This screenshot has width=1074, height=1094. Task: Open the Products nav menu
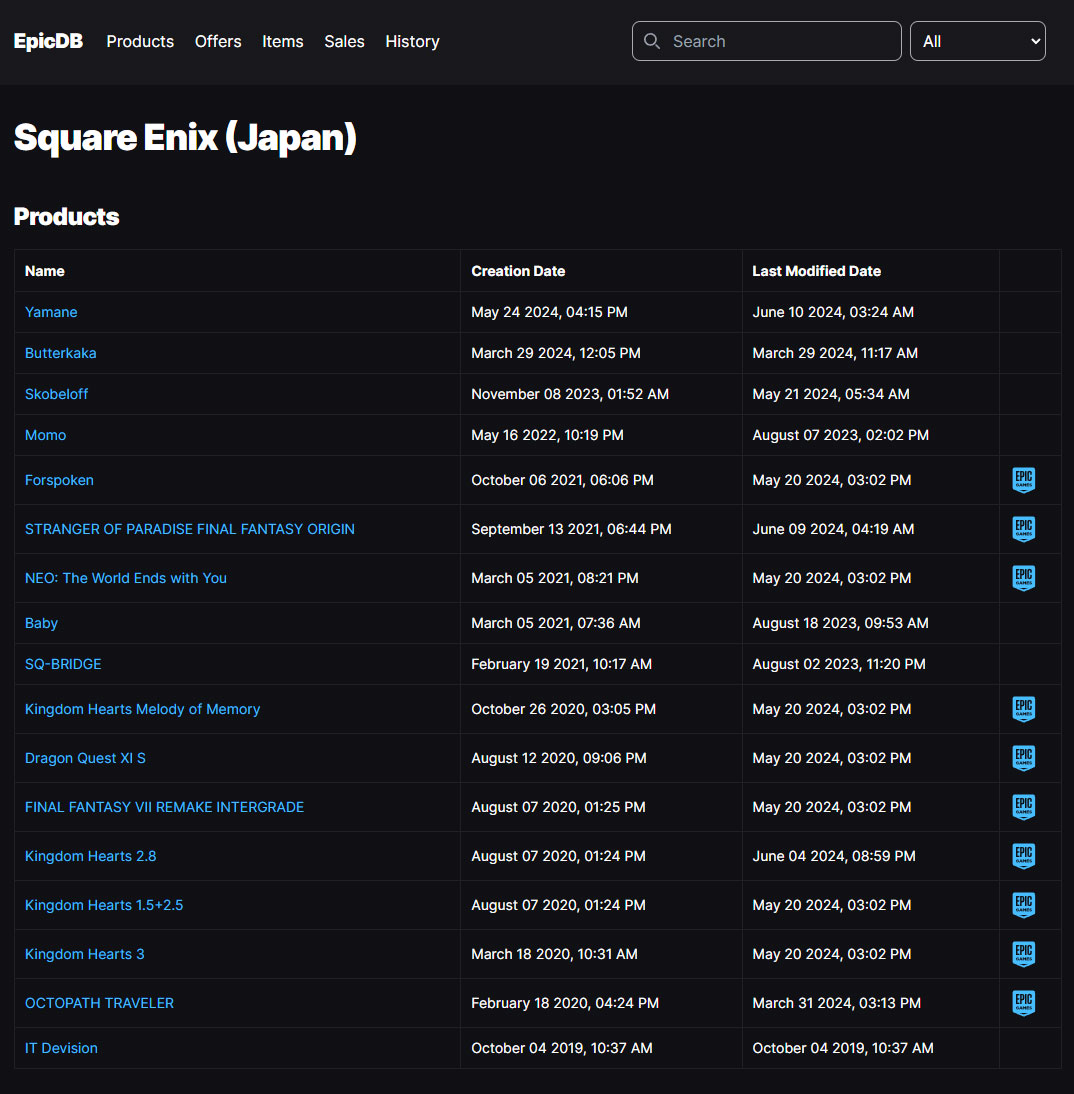[140, 41]
